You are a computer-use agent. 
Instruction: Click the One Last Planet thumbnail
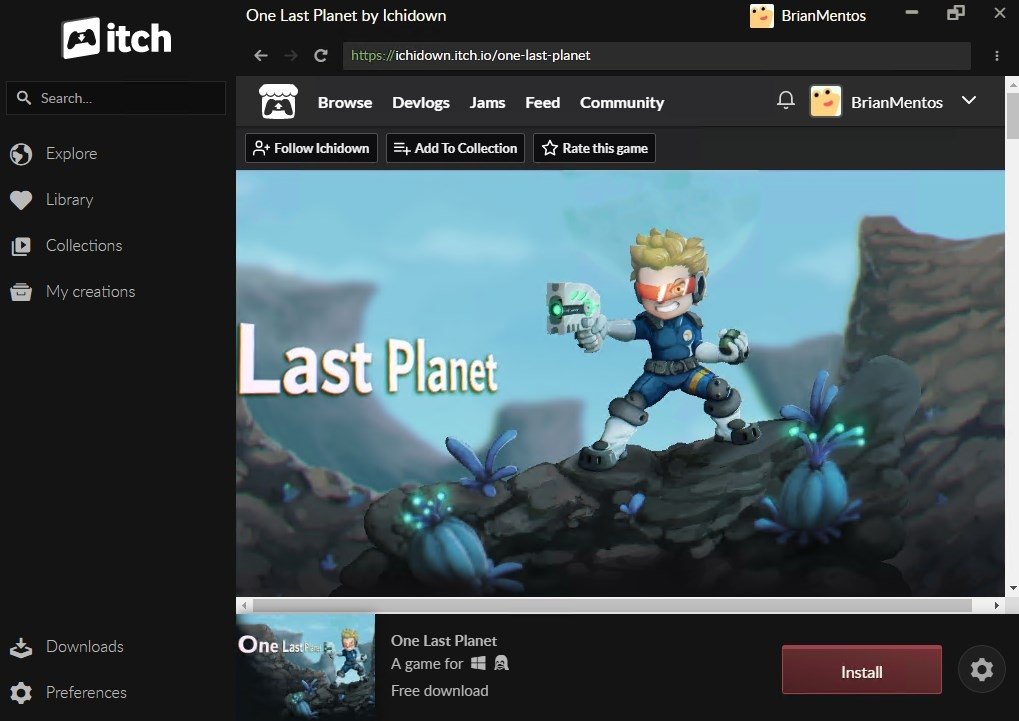tap(305, 668)
